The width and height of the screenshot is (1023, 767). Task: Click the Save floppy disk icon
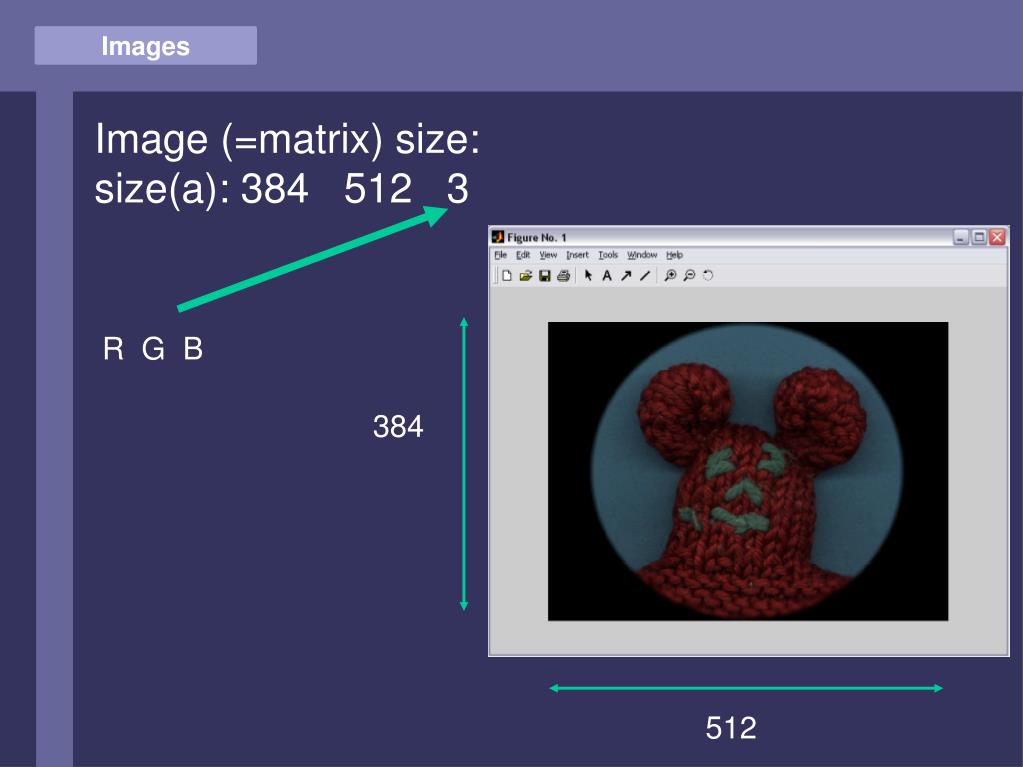tap(545, 276)
